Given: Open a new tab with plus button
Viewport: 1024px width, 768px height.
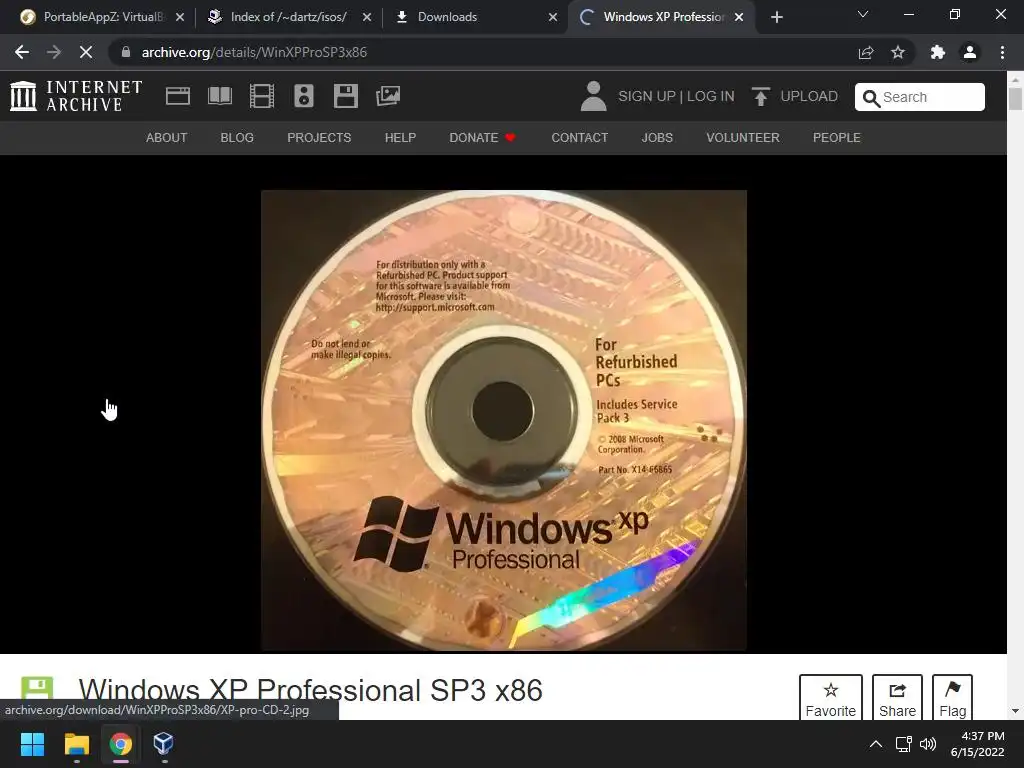Looking at the screenshot, I should [776, 17].
